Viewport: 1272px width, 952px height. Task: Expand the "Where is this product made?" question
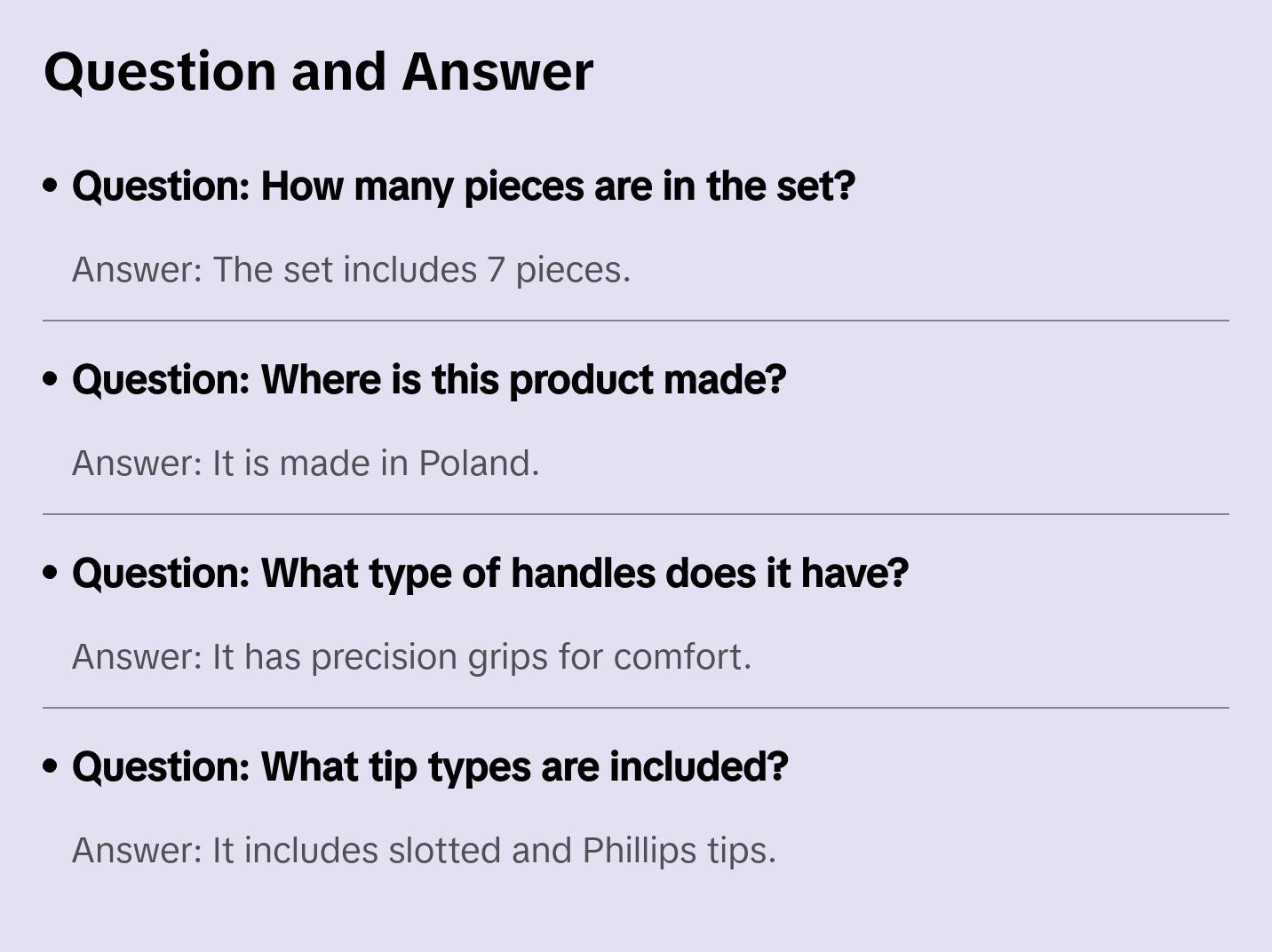pyautogui.click(x=429, y=380)
